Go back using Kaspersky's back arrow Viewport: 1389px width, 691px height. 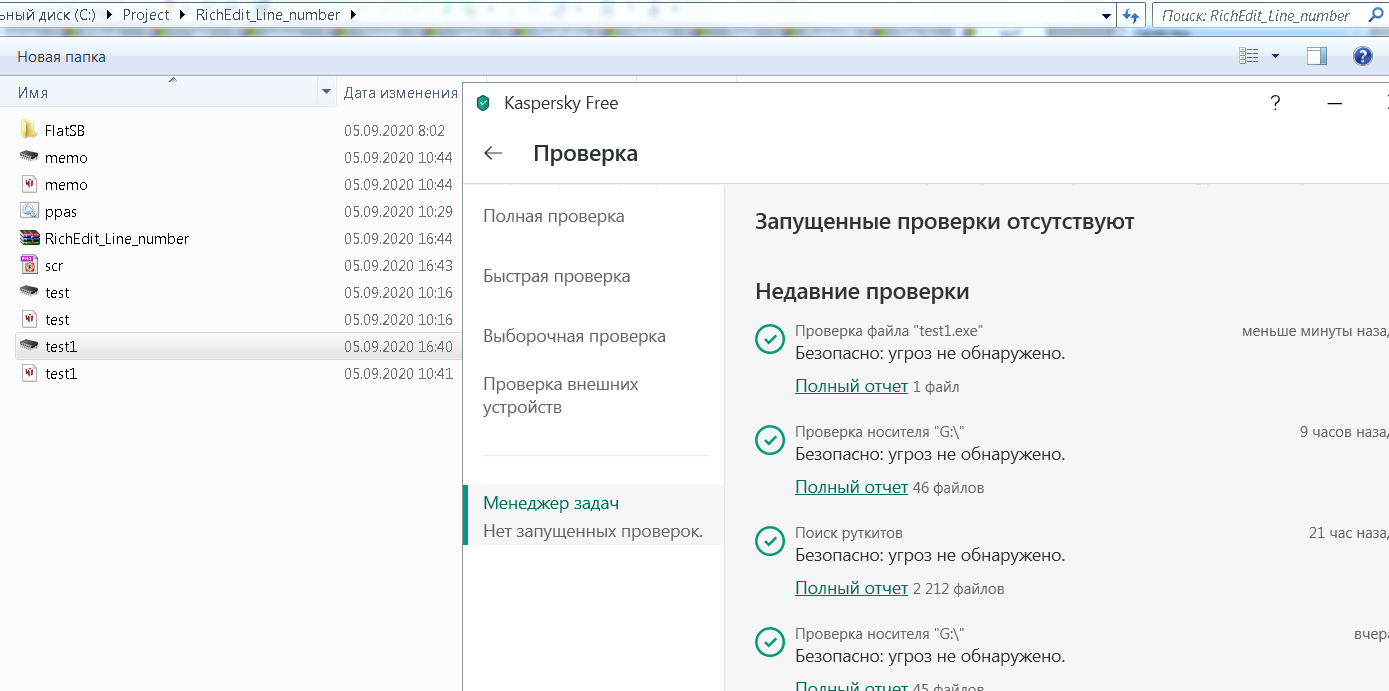coord(492,153)
